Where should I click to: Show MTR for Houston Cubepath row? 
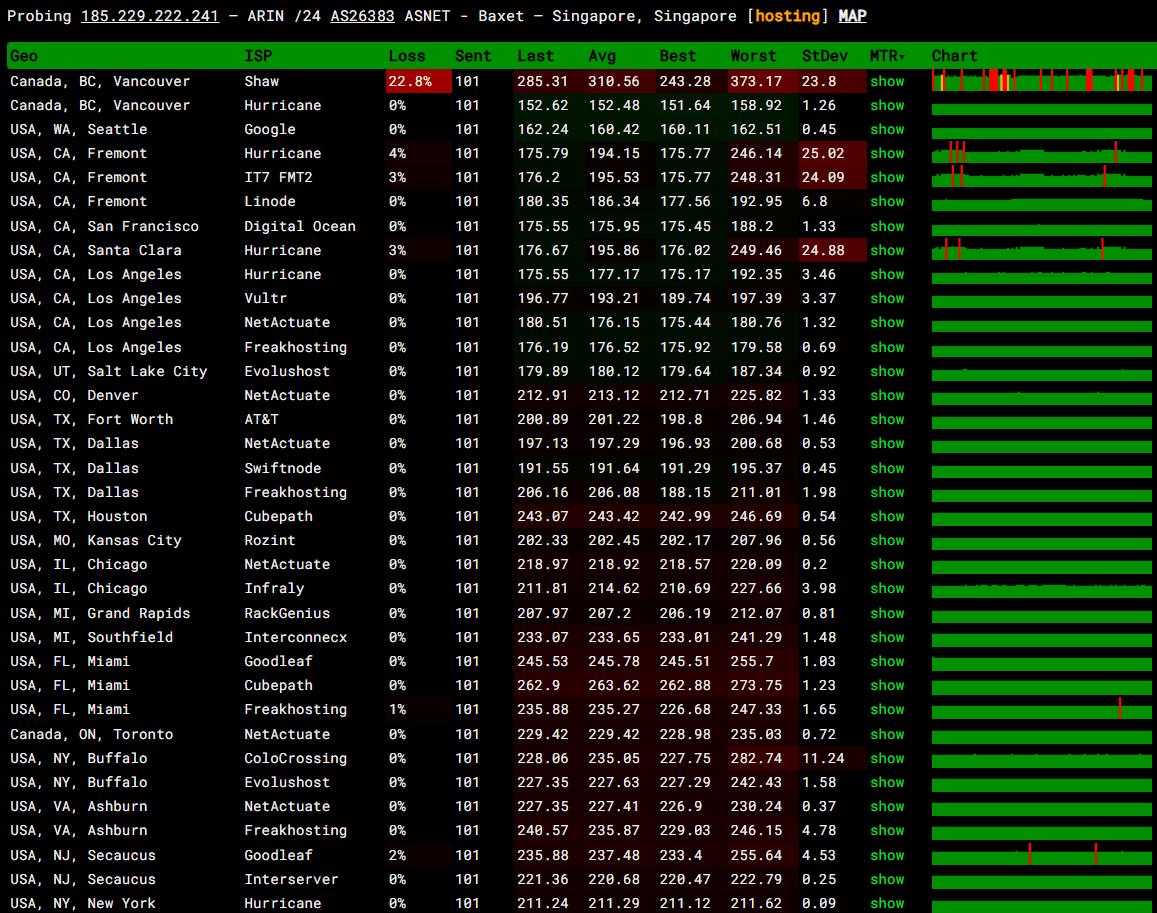point(887,517)
